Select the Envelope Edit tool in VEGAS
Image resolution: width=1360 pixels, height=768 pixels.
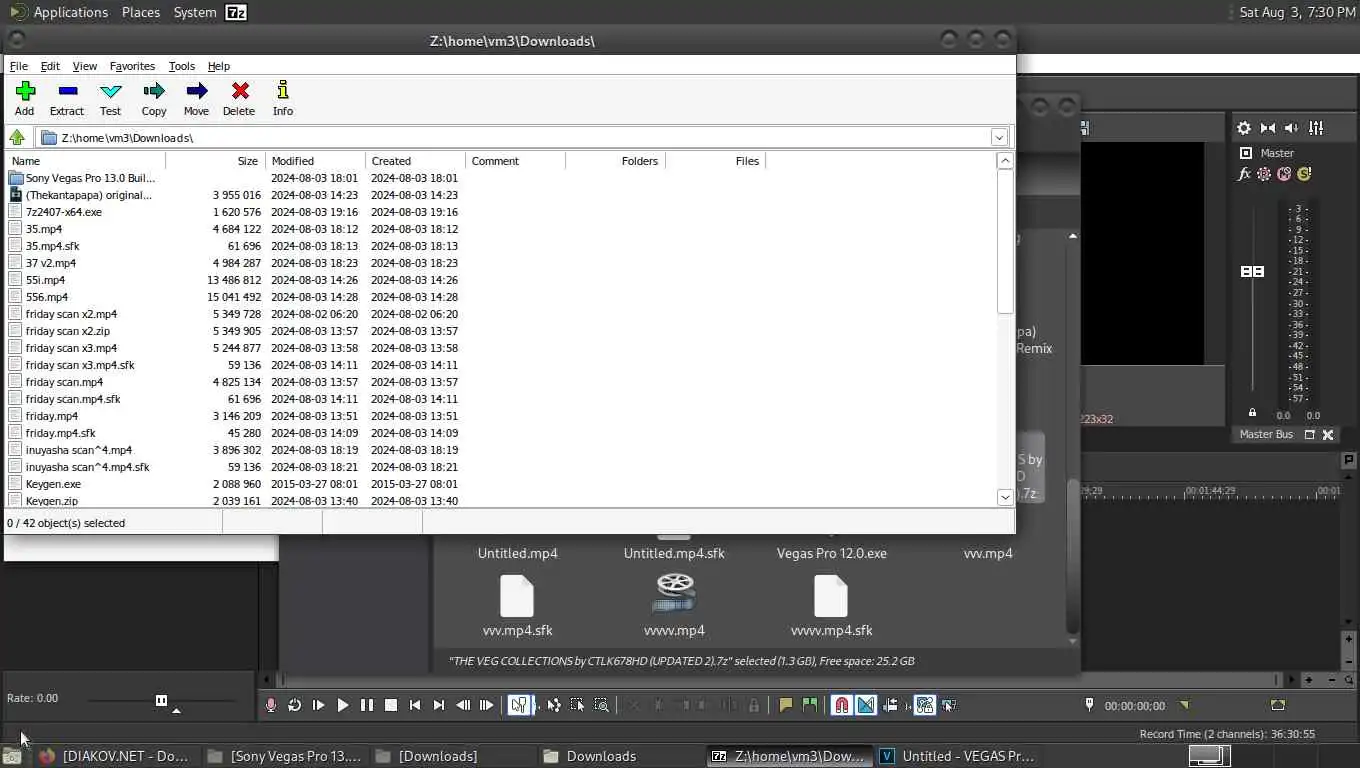click(554, 705)
